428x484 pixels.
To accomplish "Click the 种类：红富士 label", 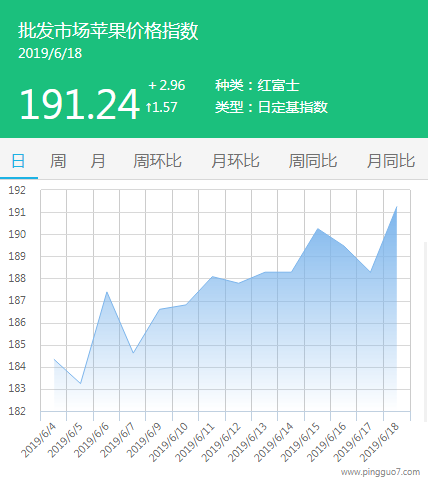I will click(257, 85).
